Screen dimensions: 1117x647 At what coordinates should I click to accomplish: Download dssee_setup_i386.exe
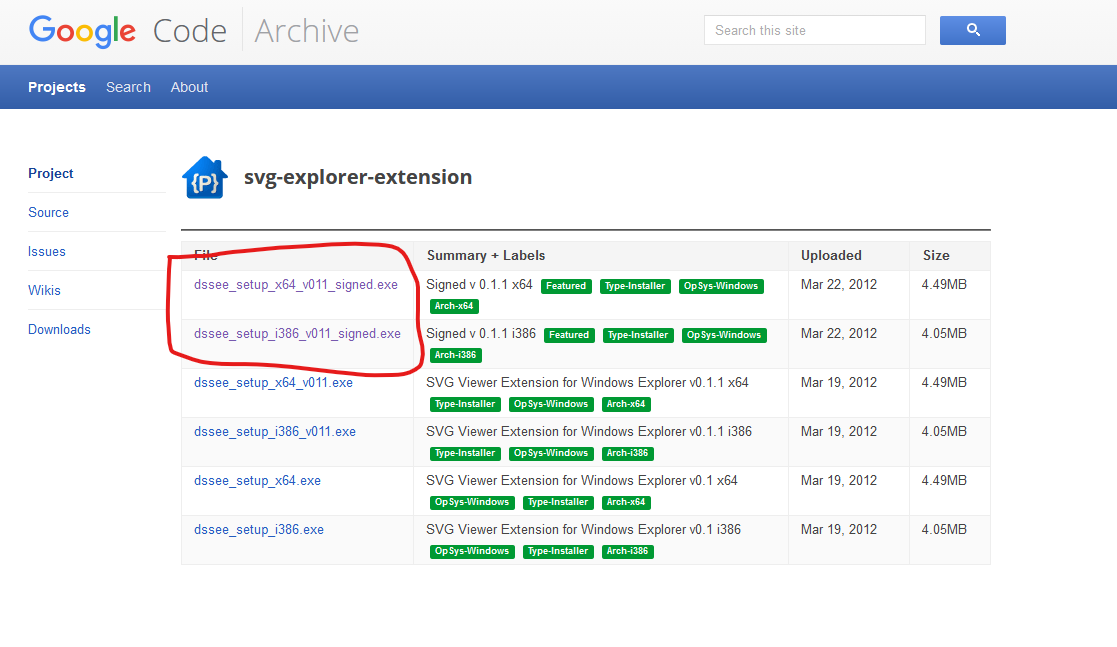point(259,529)
